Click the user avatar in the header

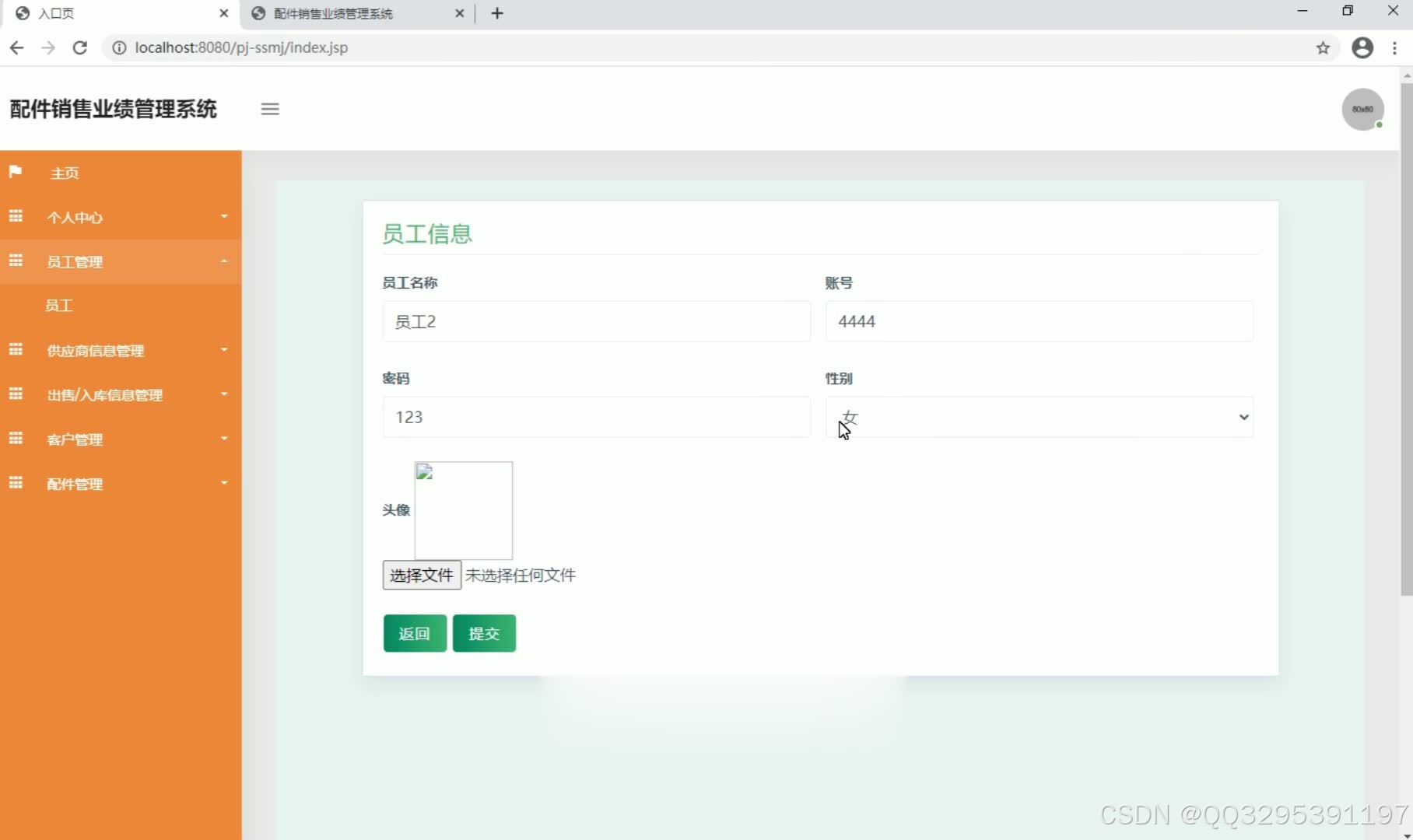click(x=1362, y=109)
